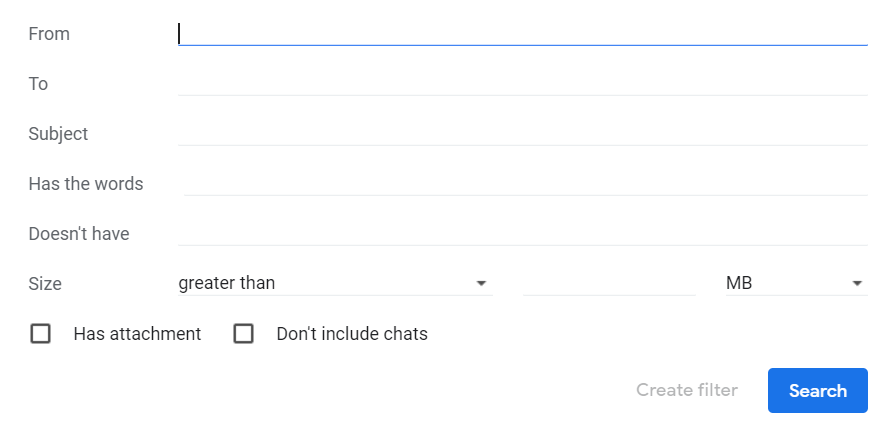Click the "Create filter" button
This screenshot has height=431, width=883.
[687, 390]
